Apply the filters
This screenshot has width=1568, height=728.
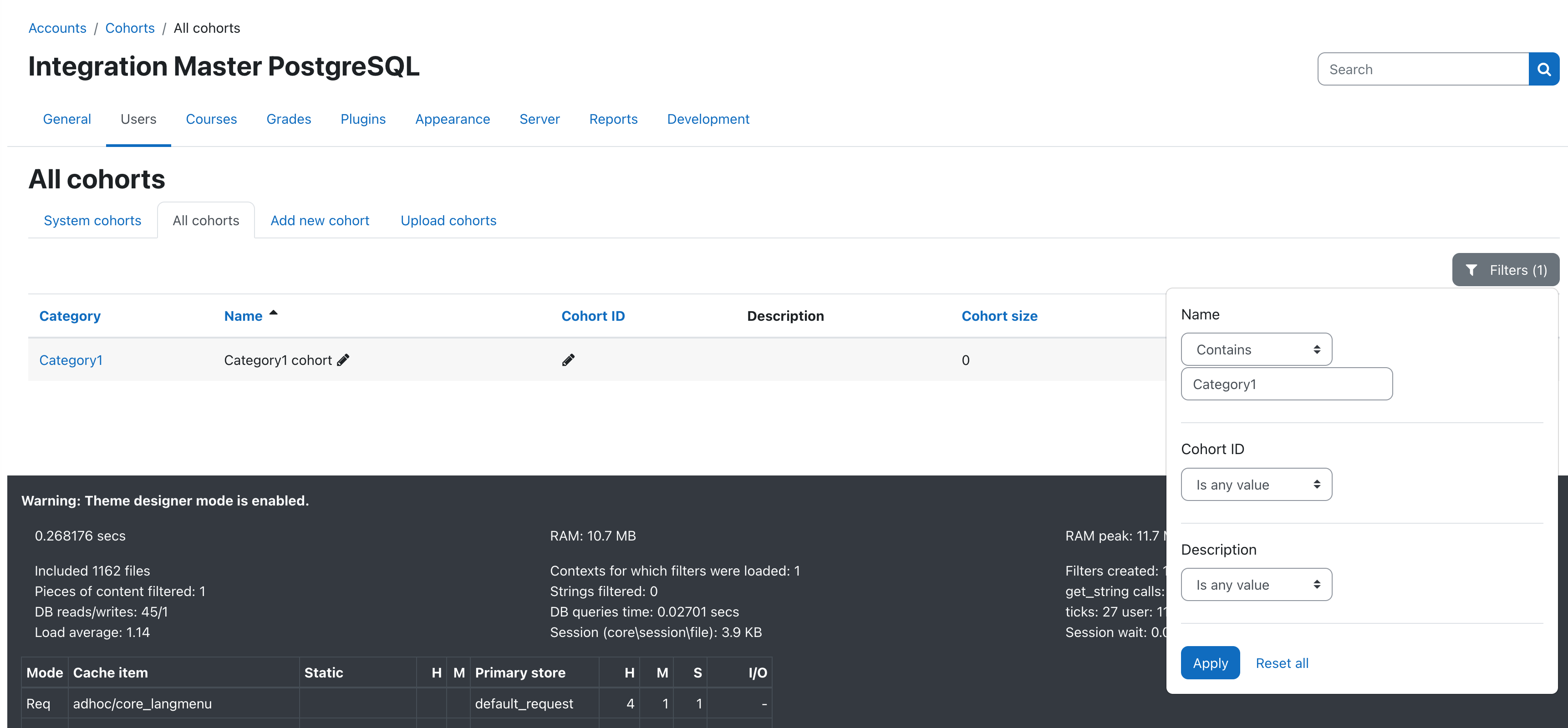click(1210, 663)
